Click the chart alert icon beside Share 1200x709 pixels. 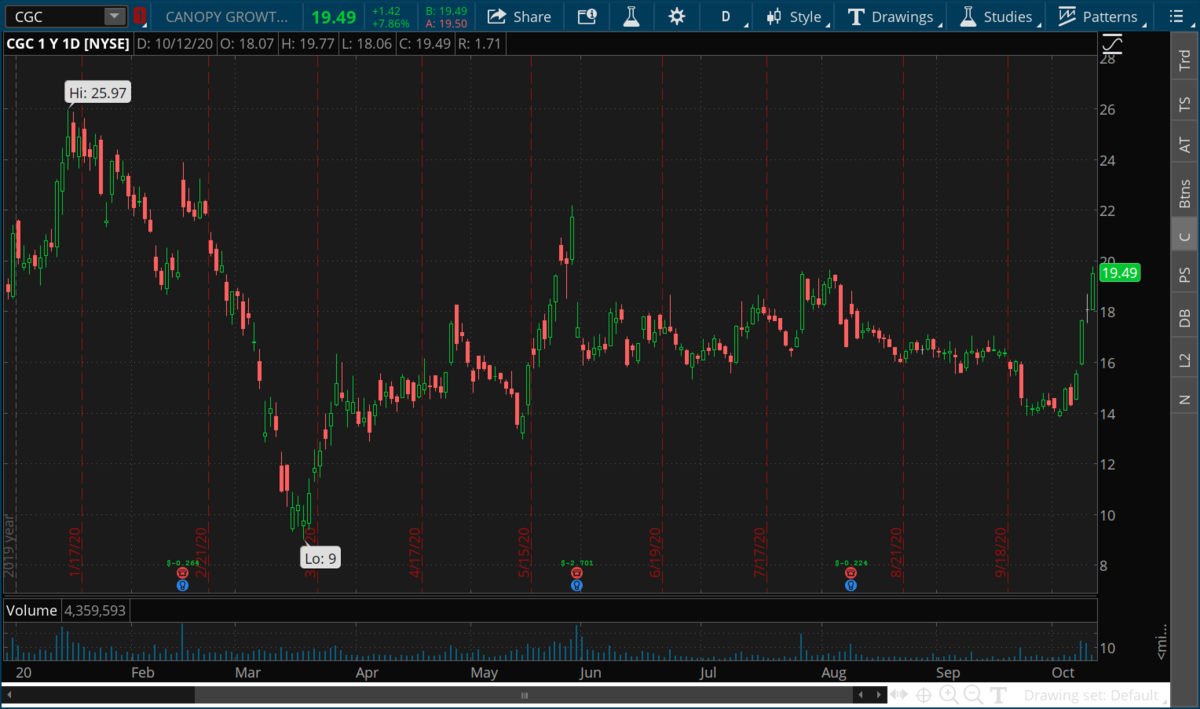[586, 16]
